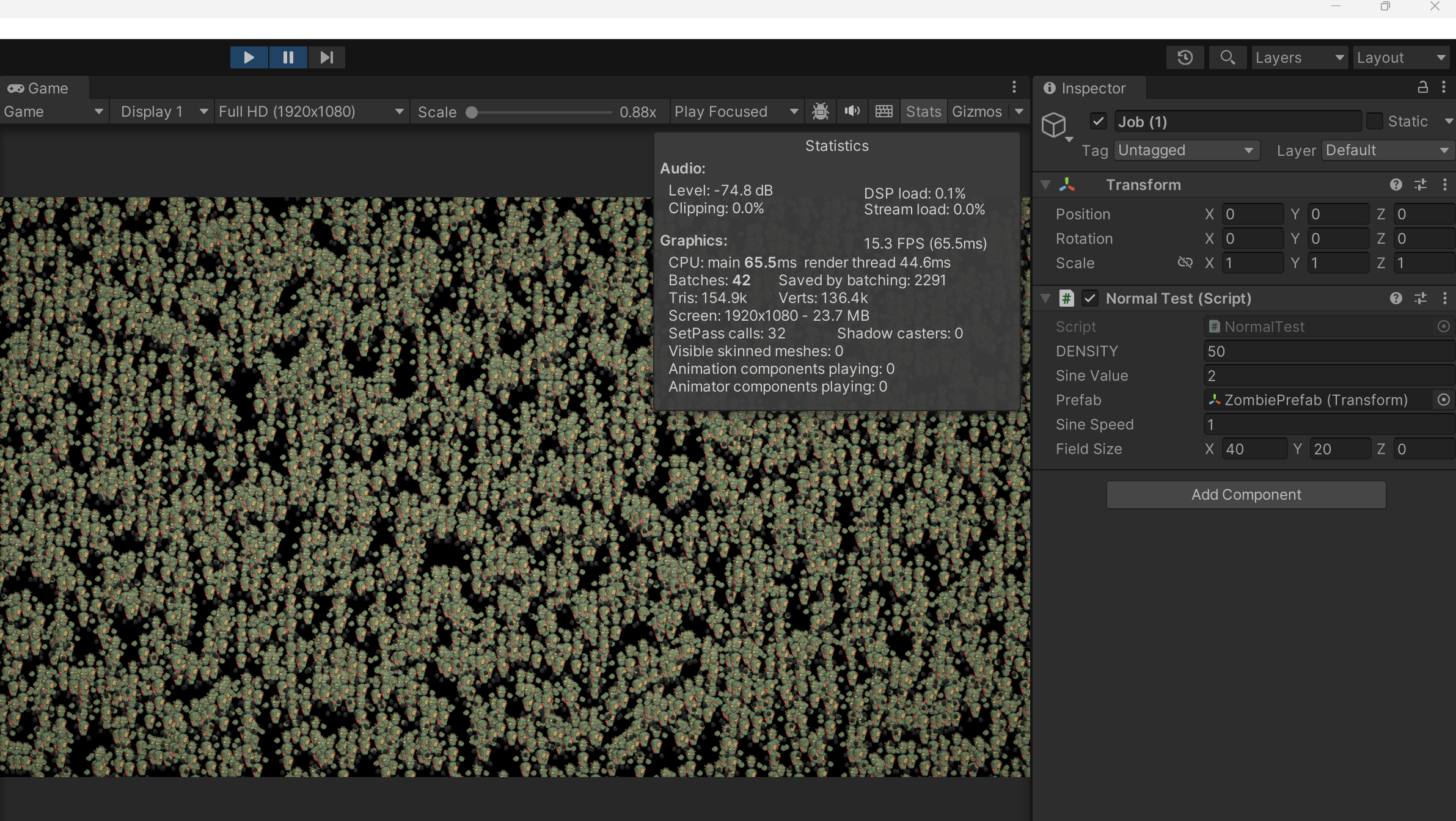
Task: Toggle the constrained scale proportions link icon
Action: 1185,263
